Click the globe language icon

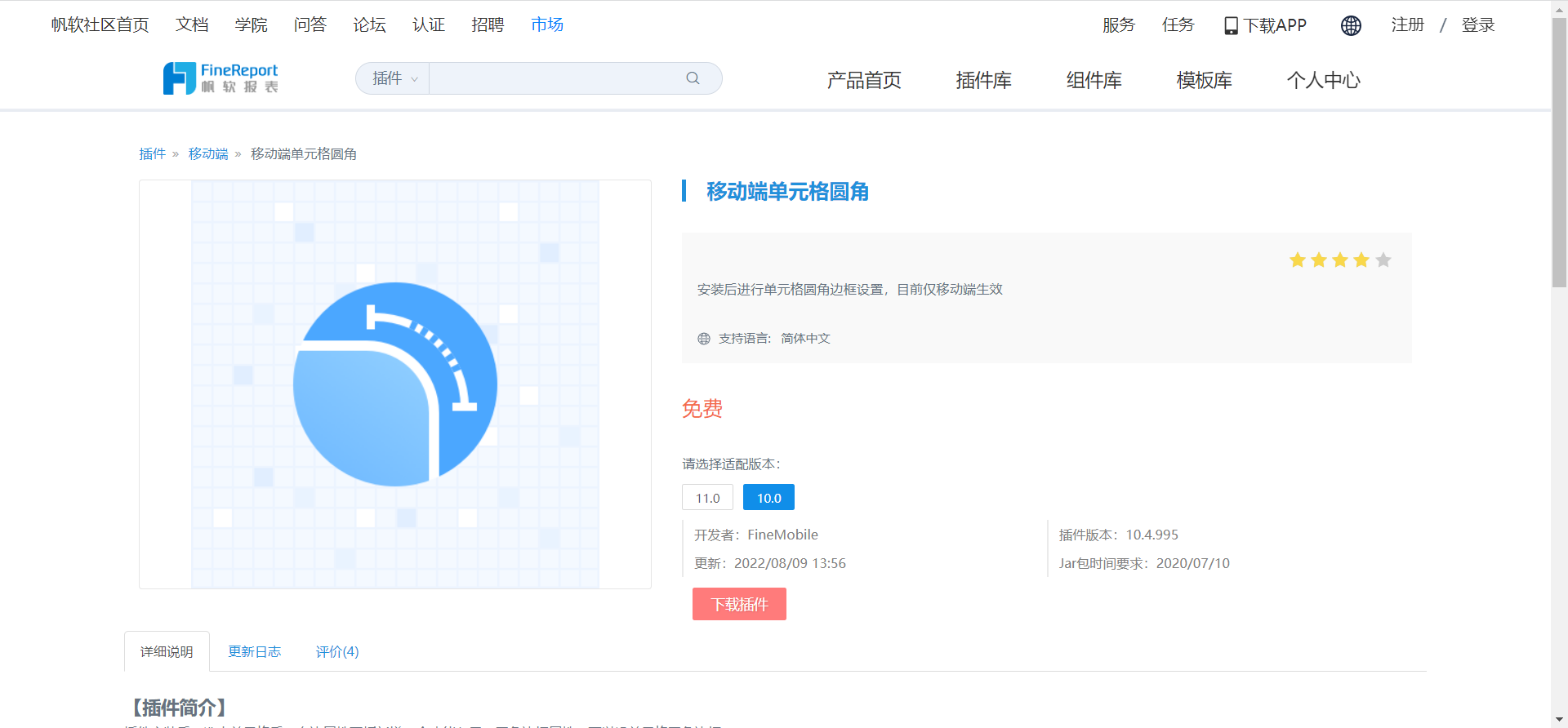[1351, 26]
